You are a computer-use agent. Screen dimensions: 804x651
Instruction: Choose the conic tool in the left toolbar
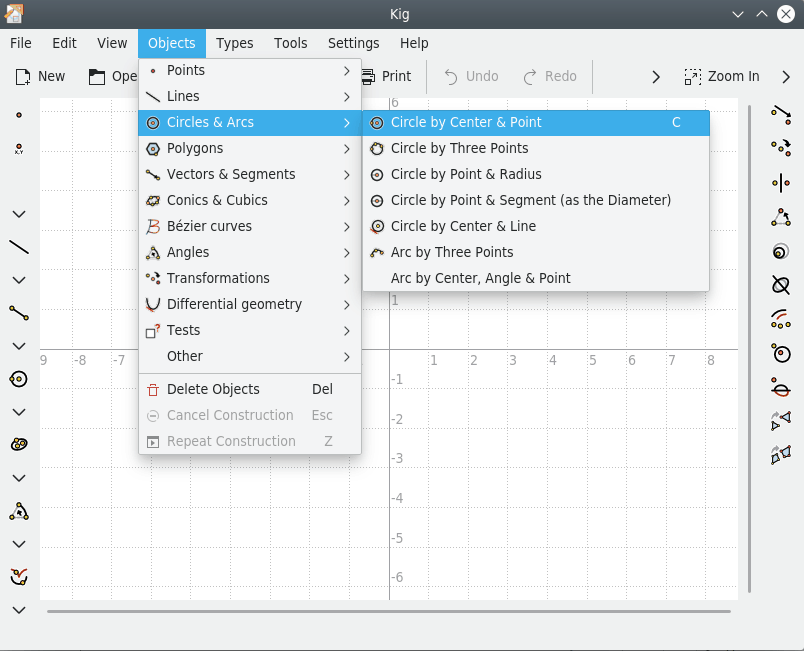click(19, 445)
